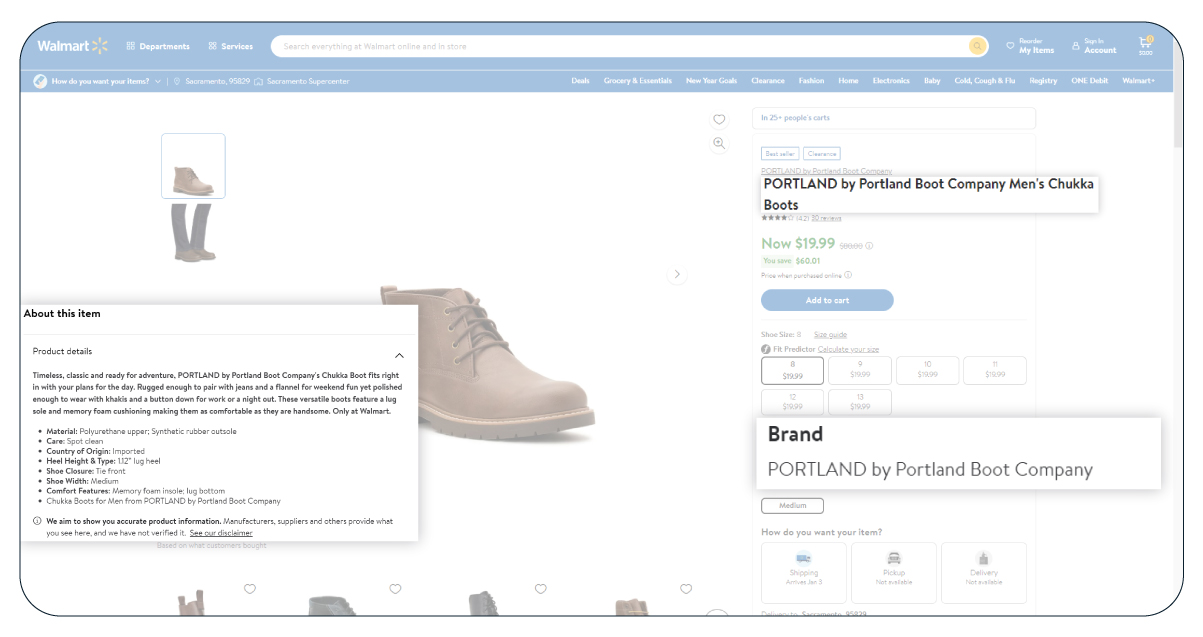Open the Registry nav link
This screenshot has height=637, width=1203.
[1043, 81]
